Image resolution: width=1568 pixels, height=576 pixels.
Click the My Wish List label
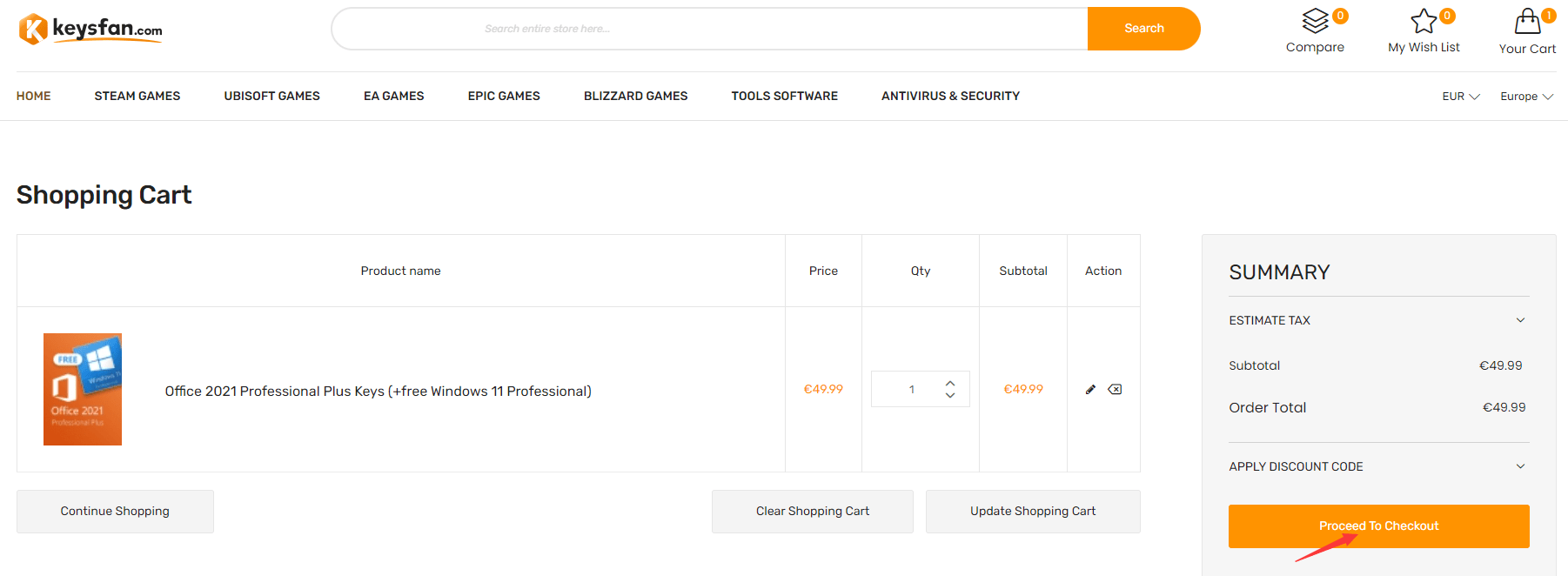(x=1424, y=47)
